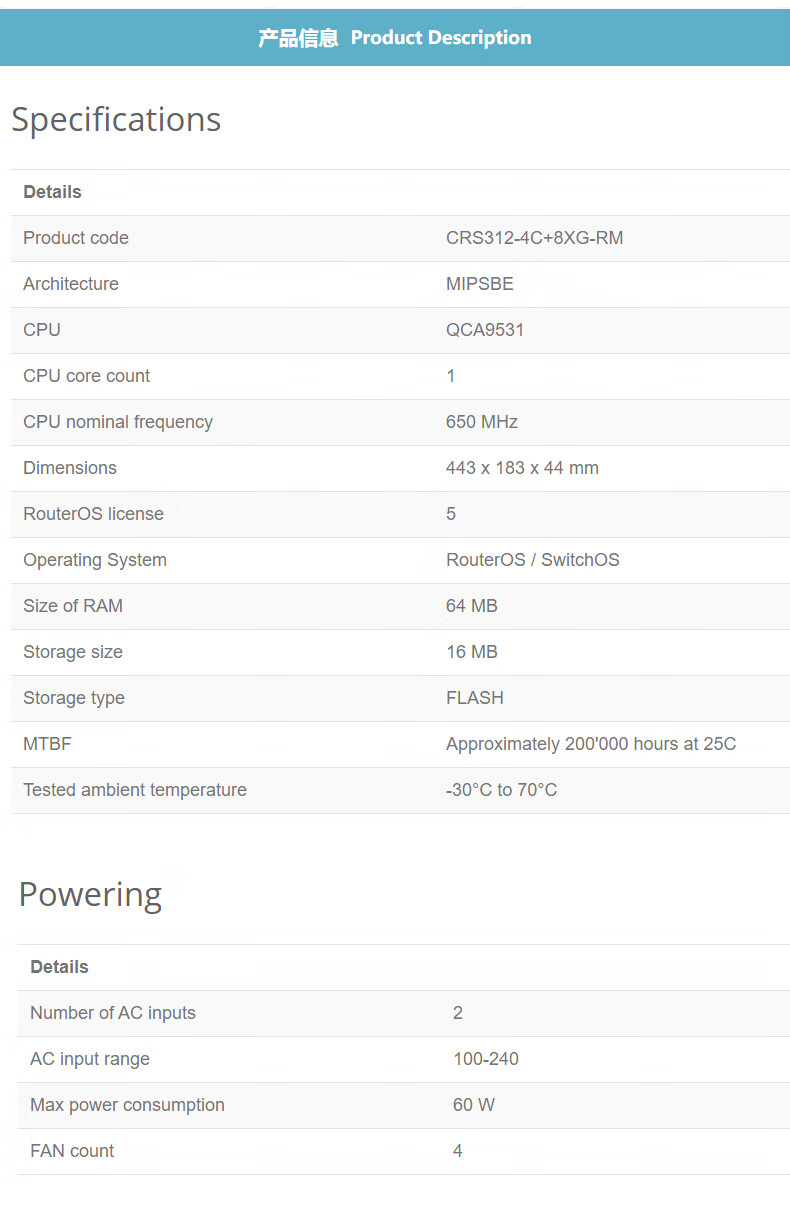Click the RouterOS license label
Image resolution: width=790 pixels, height=1215 pixels.
93,514
